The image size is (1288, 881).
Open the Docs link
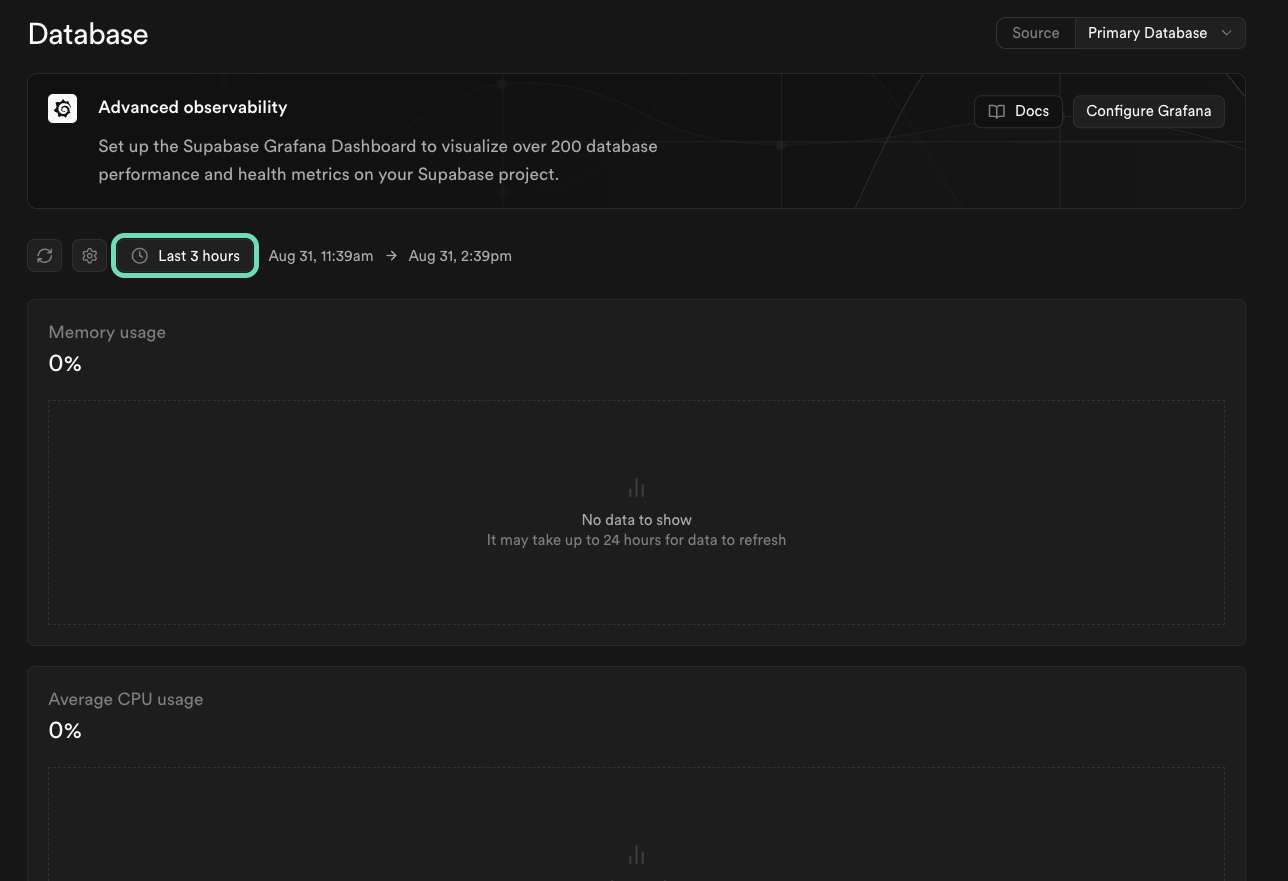[x=1018, y=111]
